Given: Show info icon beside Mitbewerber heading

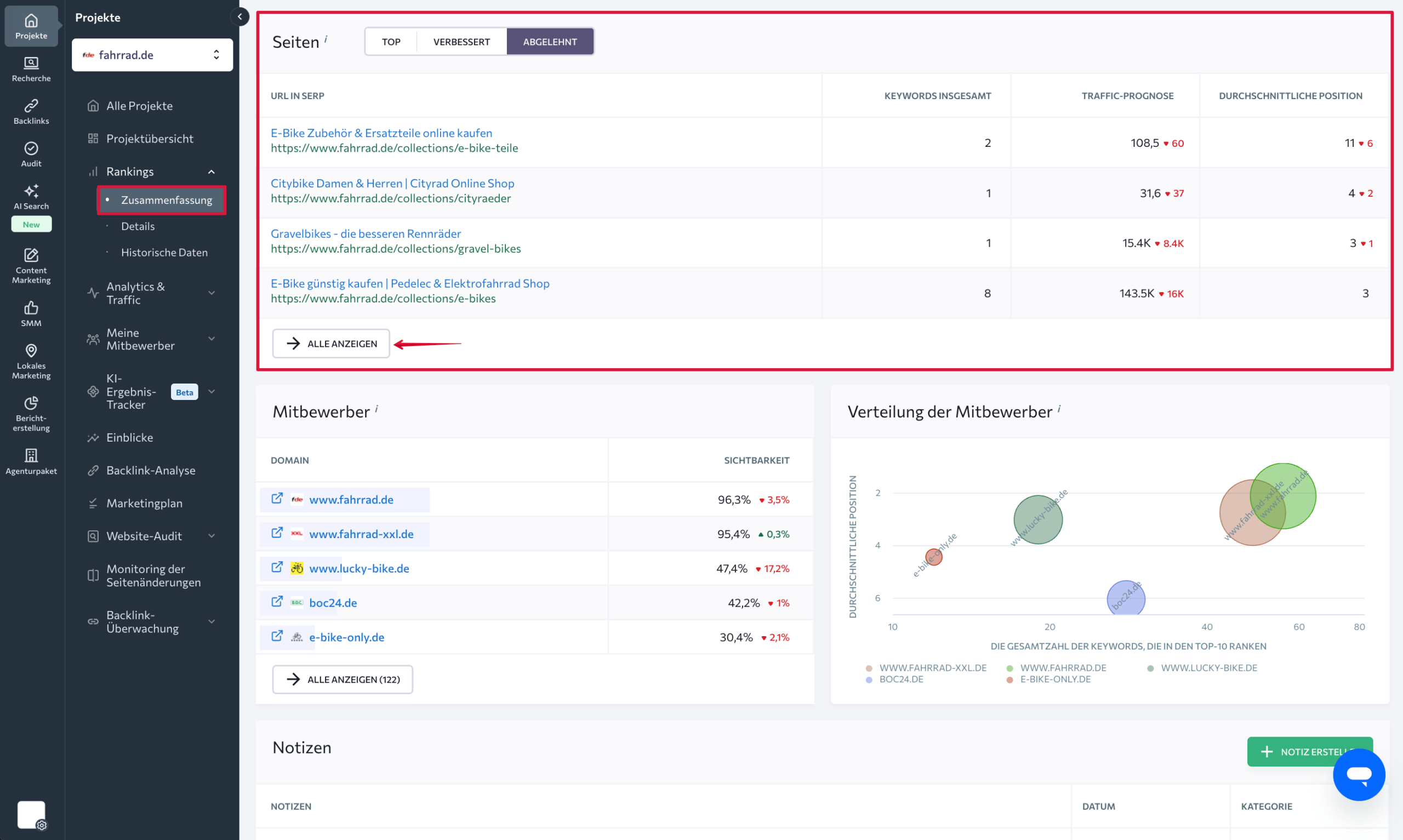Looking at the screenshot, I should point(377,408).
